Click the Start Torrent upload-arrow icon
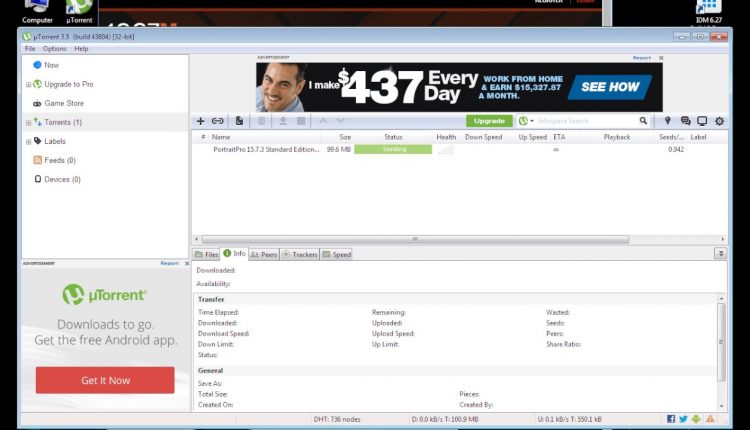This screenshot has height=430, width=750. [283, 121]
